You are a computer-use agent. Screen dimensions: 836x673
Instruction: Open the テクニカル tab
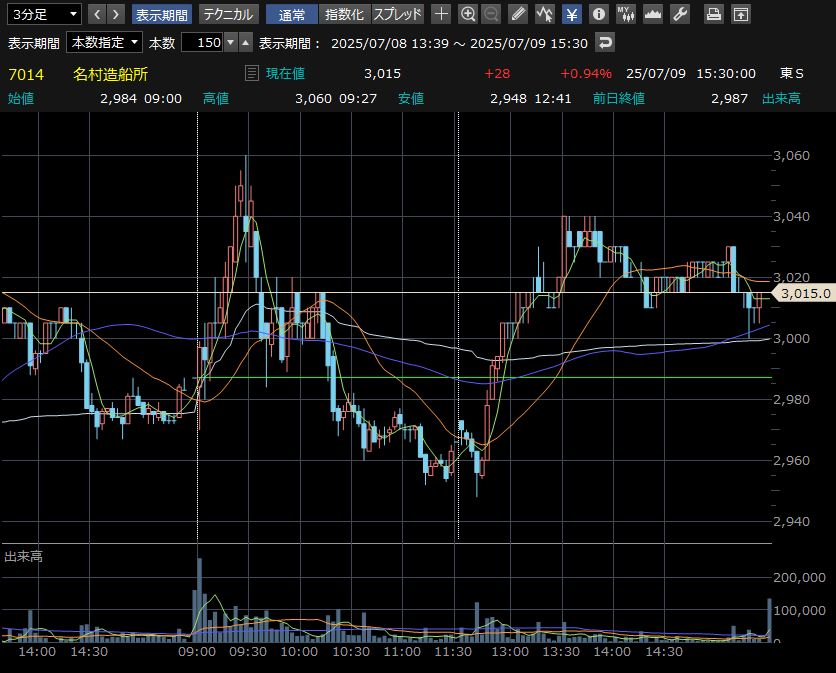[x=229, y=14]
